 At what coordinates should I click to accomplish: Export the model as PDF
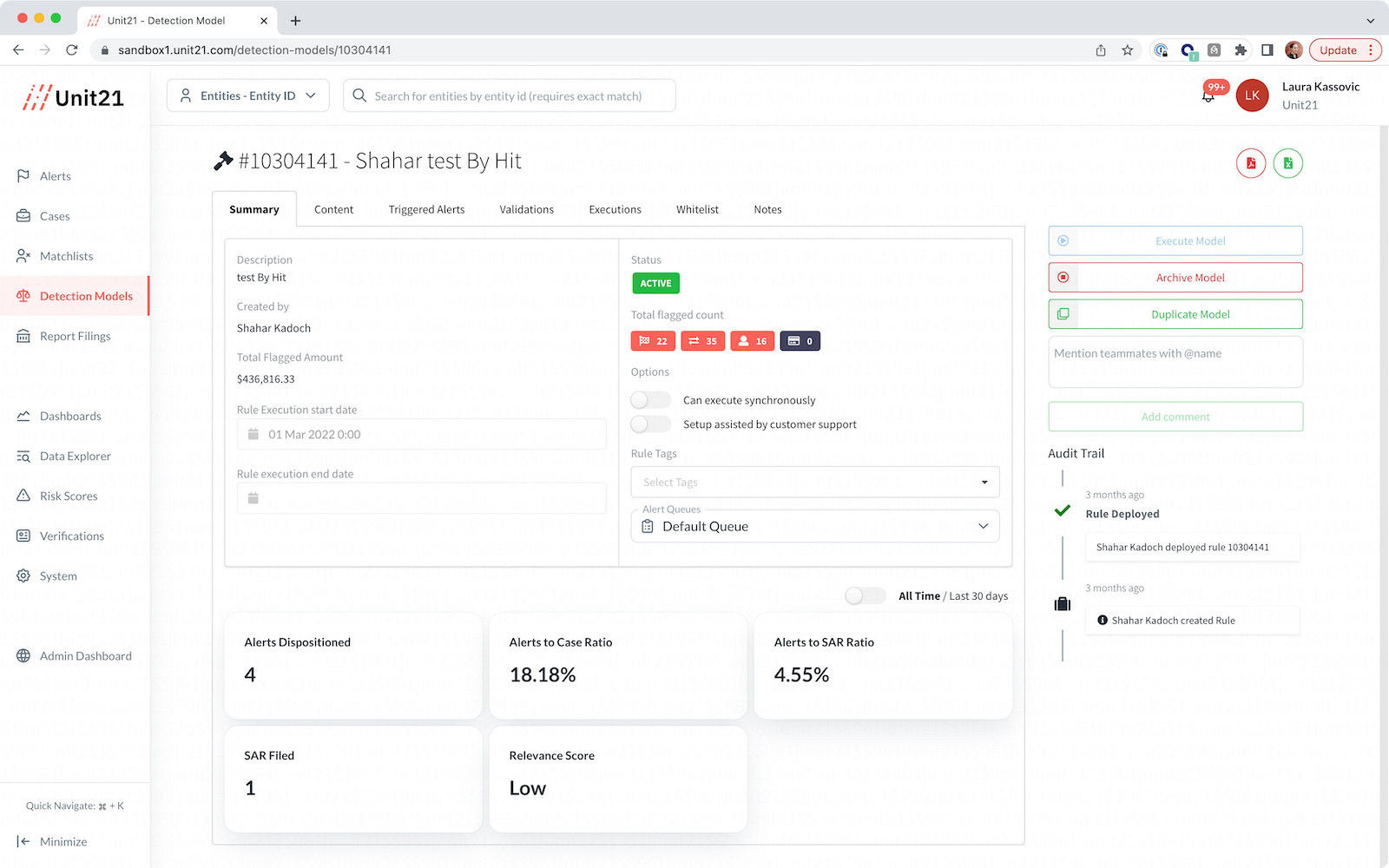[1251, 163]
